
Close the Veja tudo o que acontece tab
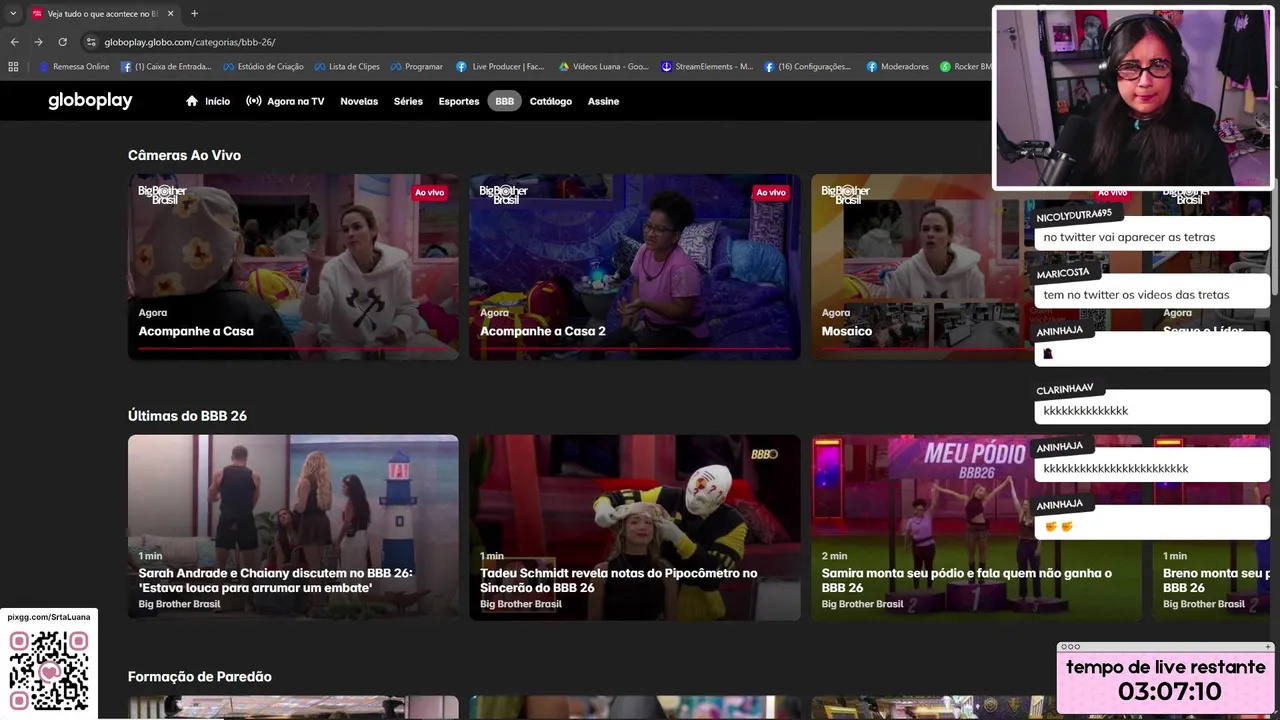[170, 13]
